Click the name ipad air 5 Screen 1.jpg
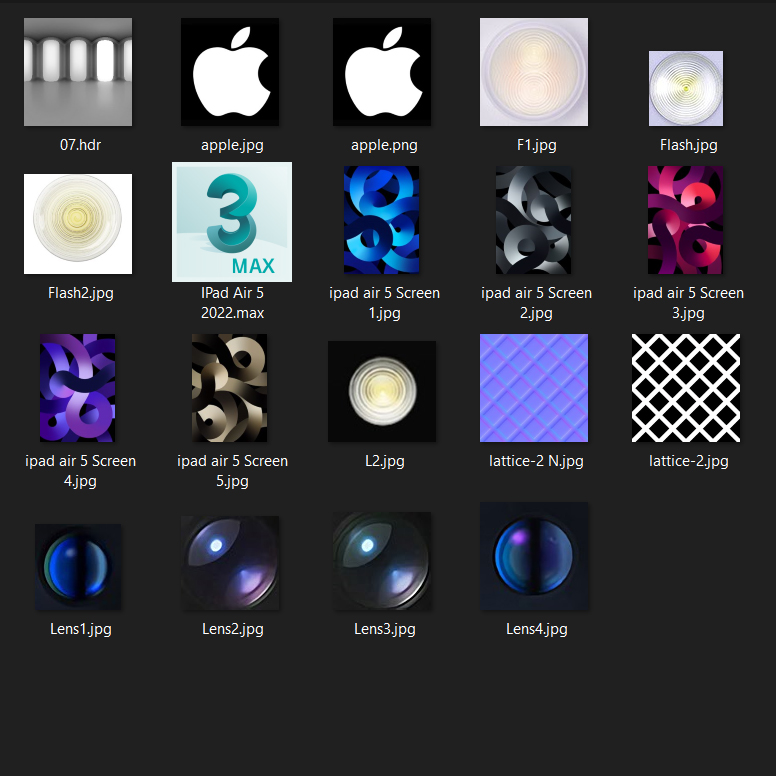The width and height of the screenshot is (776, 776). pos(384,303)
